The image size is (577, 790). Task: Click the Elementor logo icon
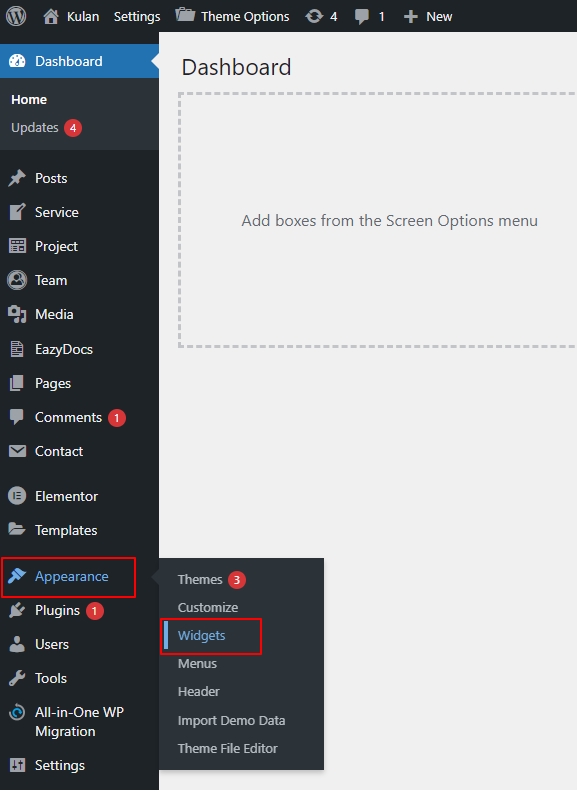(17, 496)
